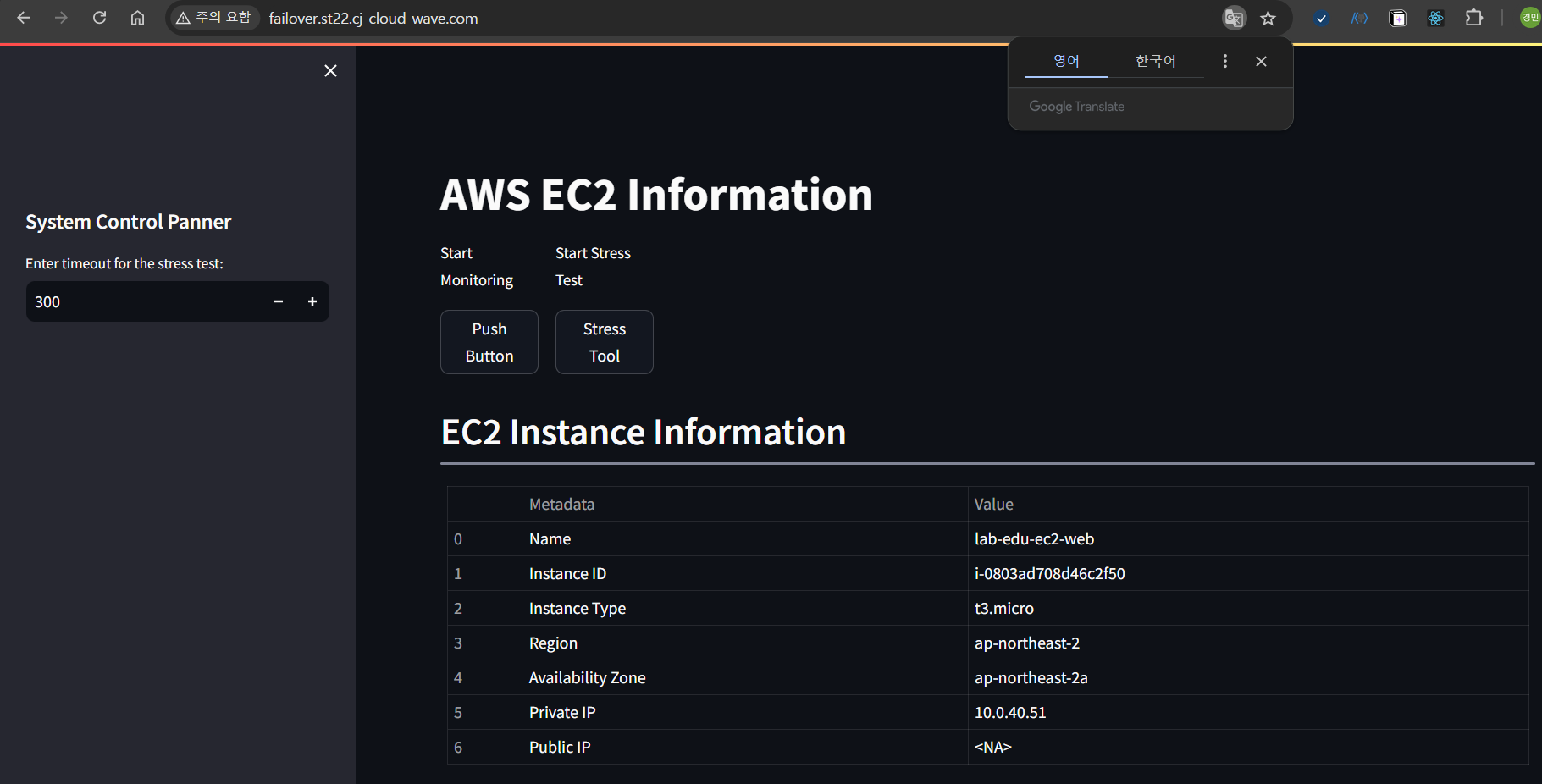Click the instance ID i-0803ad708d46c2f50 cell
1542x784 pixels.
point(1248,573)
